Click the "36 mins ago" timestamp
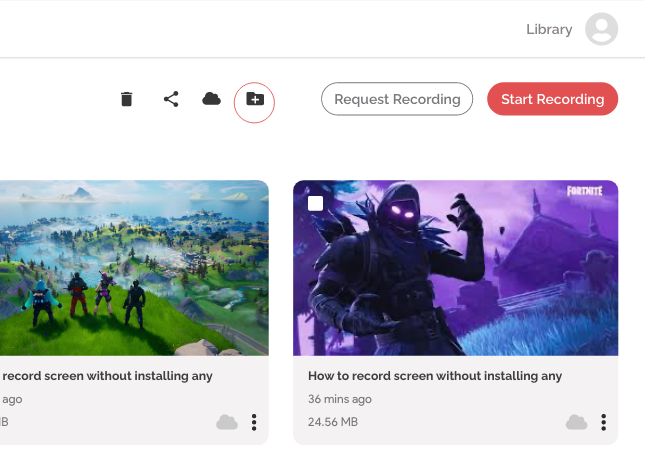The height and width of the screenshot is (460, 645). (x=340, y=399)
